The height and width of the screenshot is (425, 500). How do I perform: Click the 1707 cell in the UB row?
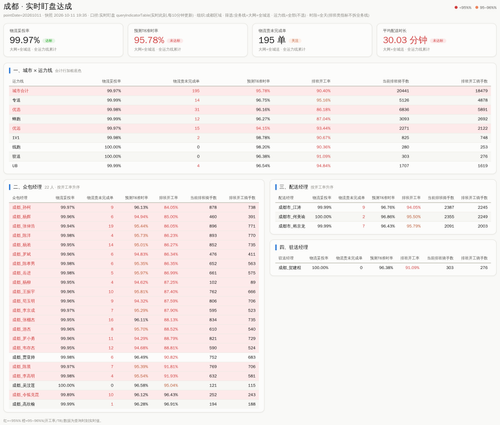[x=404, y=166]
